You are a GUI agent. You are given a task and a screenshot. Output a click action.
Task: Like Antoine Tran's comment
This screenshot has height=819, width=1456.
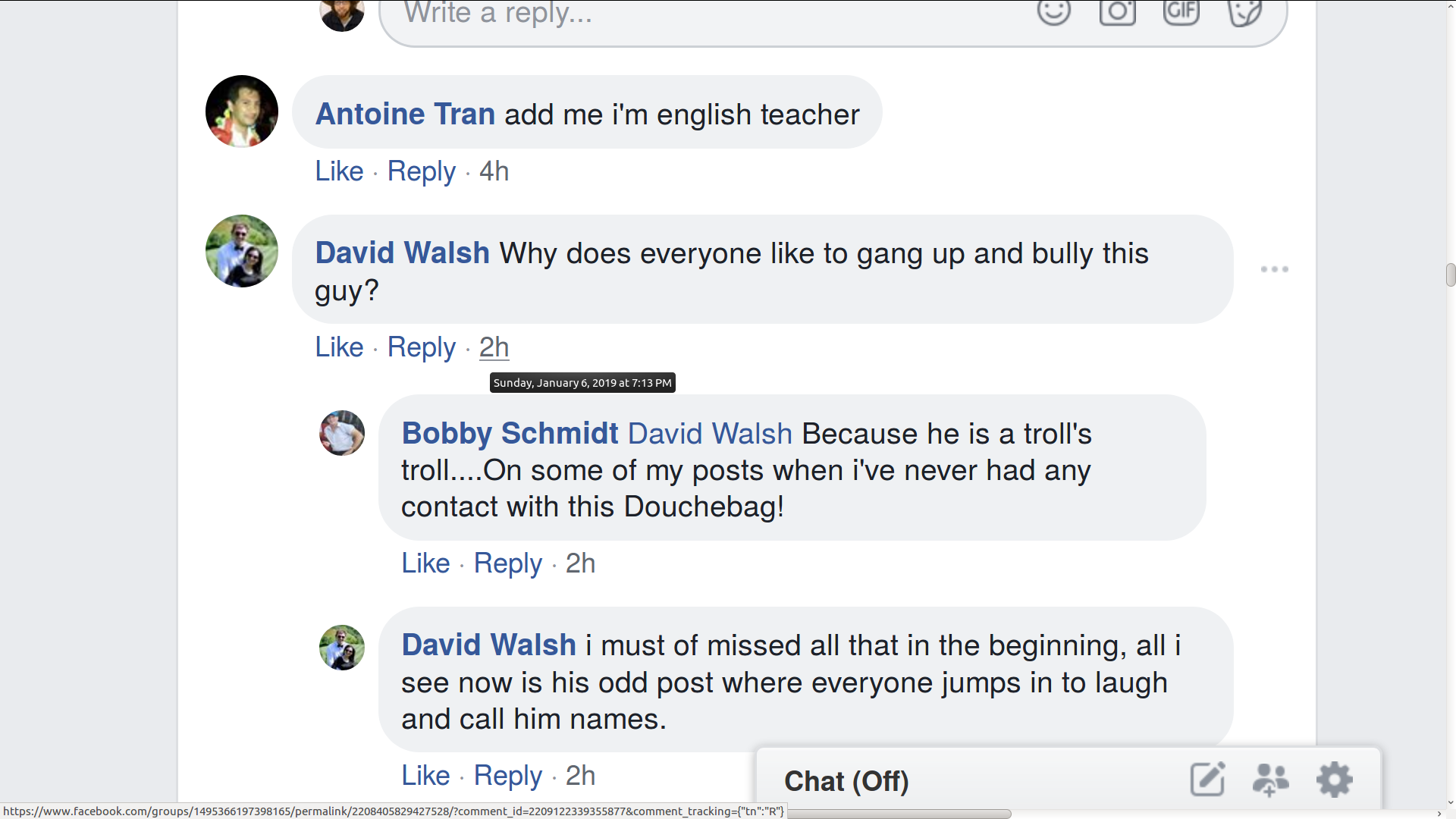339,171
